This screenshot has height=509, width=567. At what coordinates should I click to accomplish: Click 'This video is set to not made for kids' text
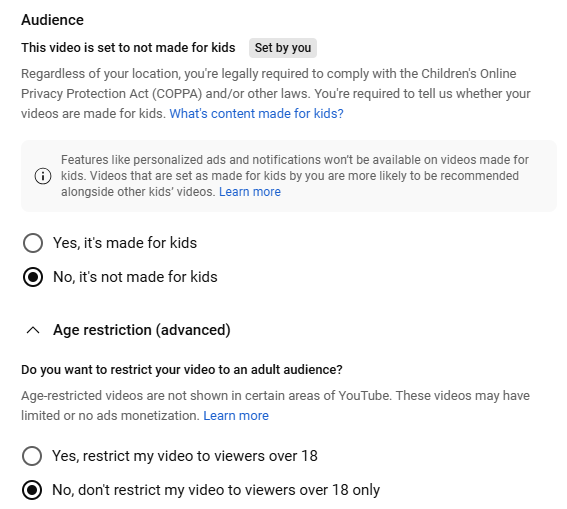coord(128,48)
